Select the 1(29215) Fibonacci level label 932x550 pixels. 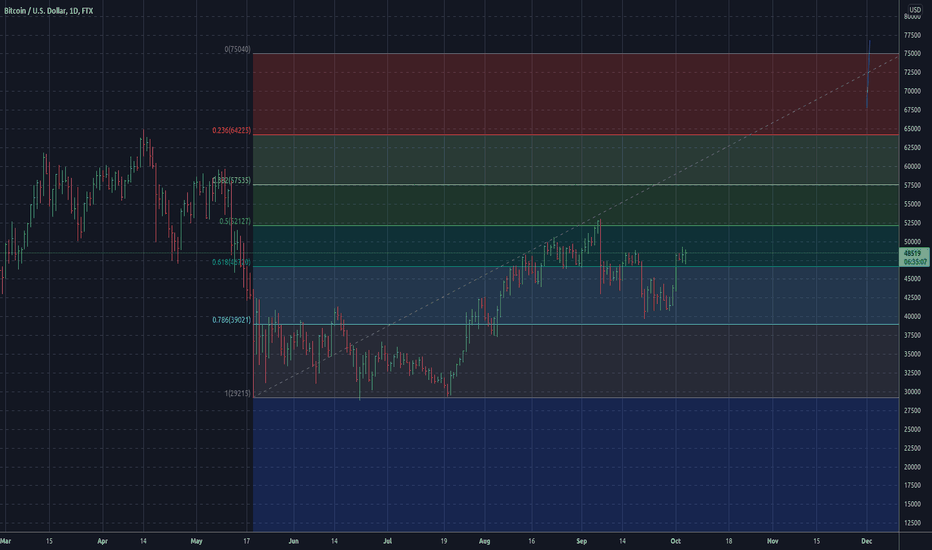click(x=238, y=393)
